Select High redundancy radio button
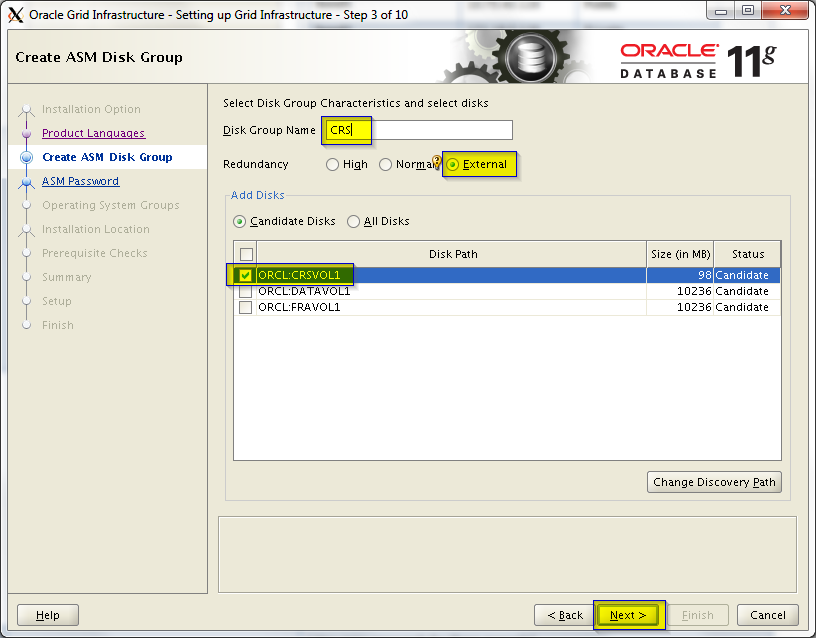This screenshot has width=816, height=638. coord(333,165)
